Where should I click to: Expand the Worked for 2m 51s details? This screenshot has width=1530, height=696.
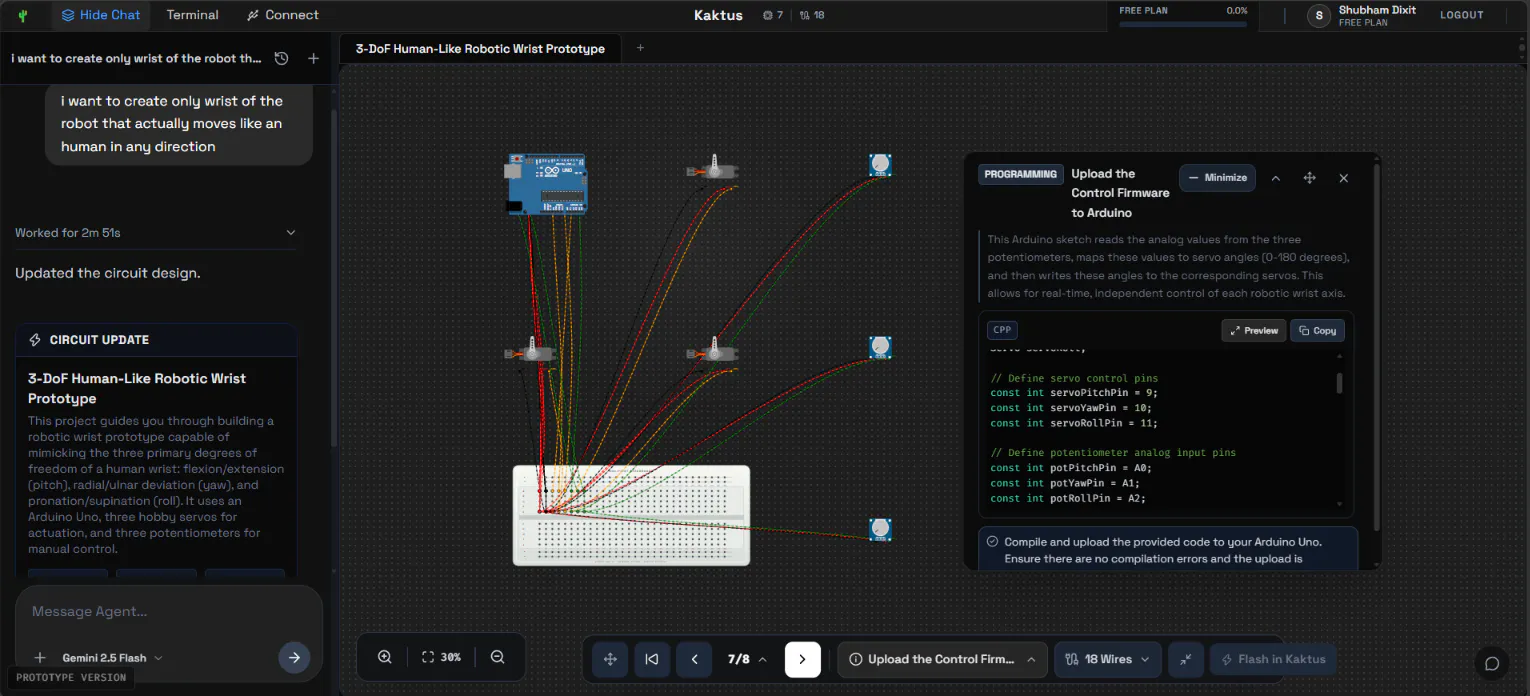coord(156,232)
